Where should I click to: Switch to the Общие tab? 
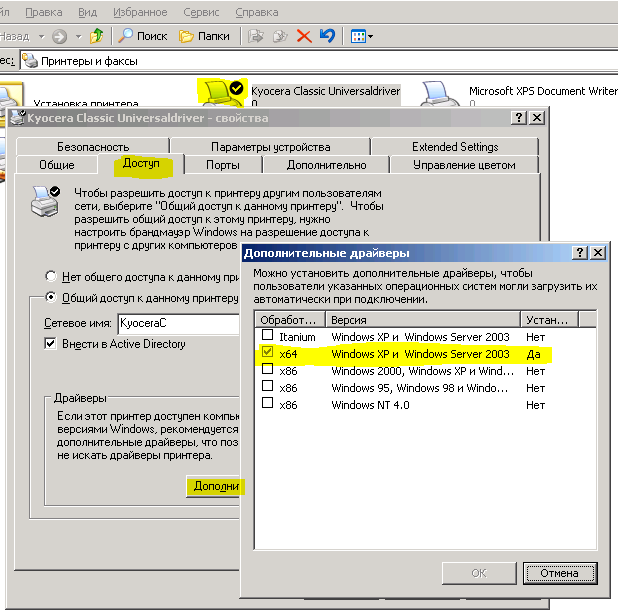pos(56,165)
